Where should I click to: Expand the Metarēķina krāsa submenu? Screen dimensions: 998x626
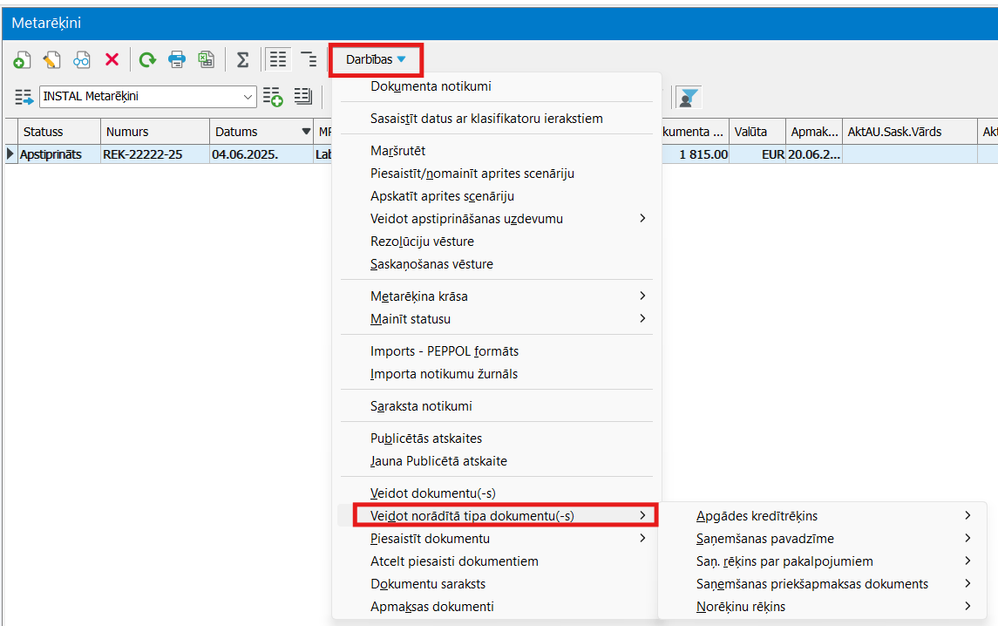(497, 296)
